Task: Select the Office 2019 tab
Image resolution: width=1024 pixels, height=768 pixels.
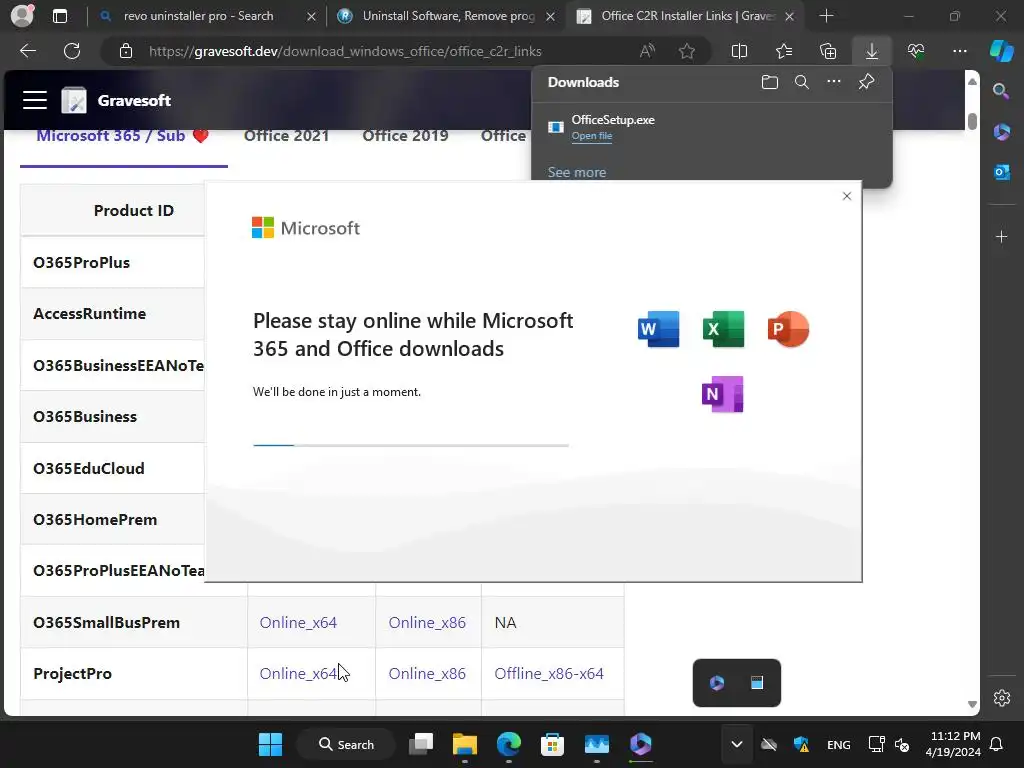Action: pyautogui.click(x=405, y=136)
